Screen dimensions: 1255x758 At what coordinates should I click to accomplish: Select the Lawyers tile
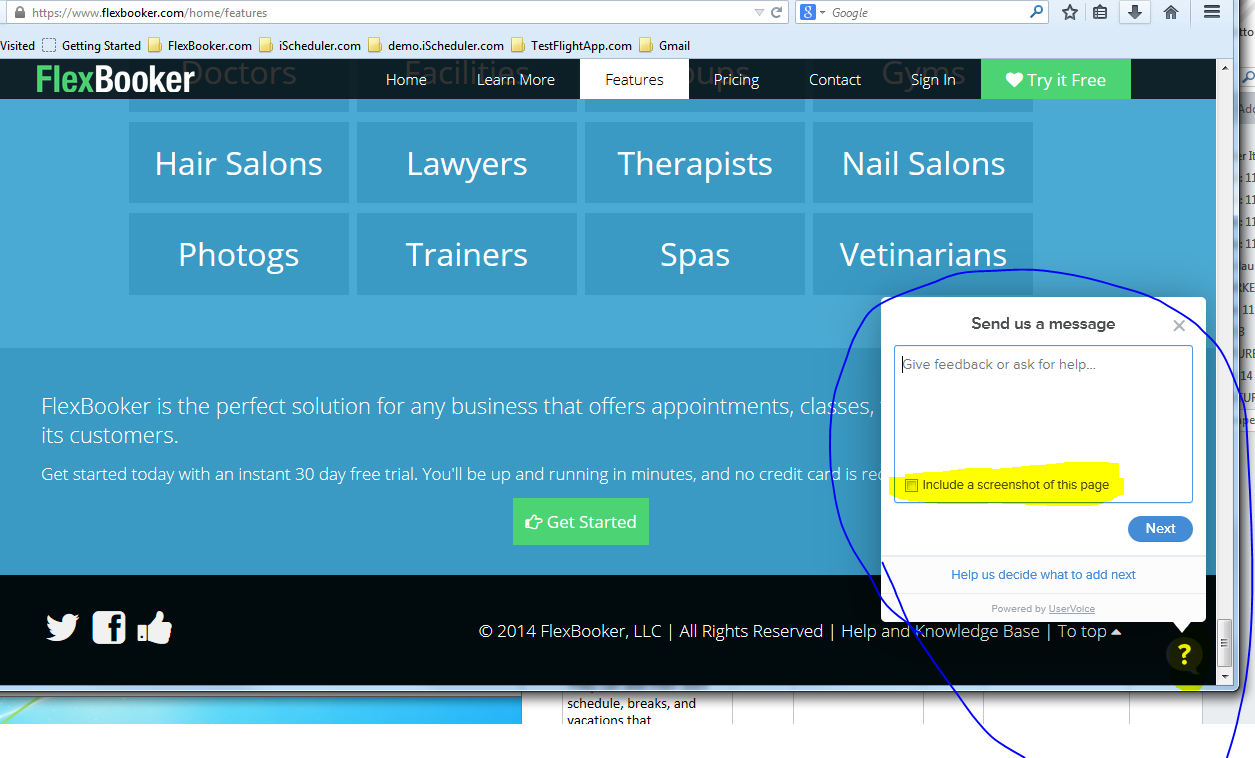coord(467,163)
